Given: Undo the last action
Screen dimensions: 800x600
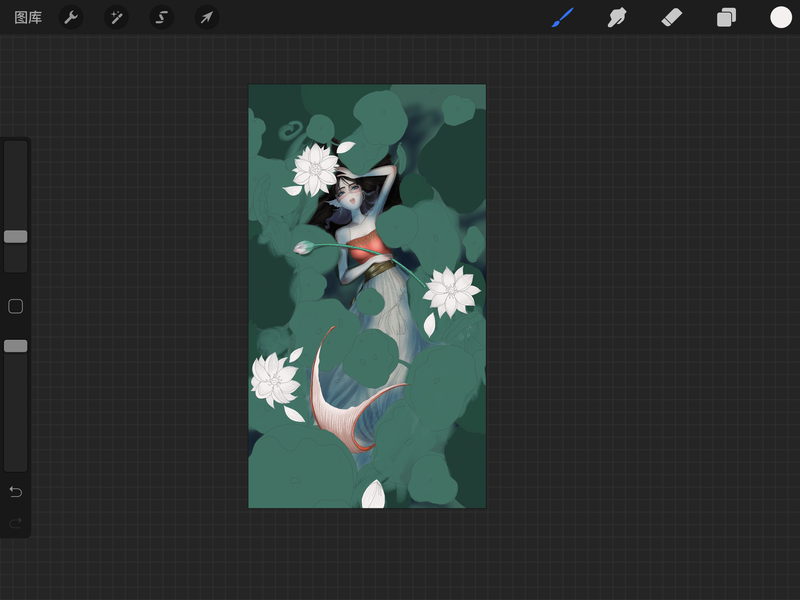Looking at the screenshot, I should 16,491.
